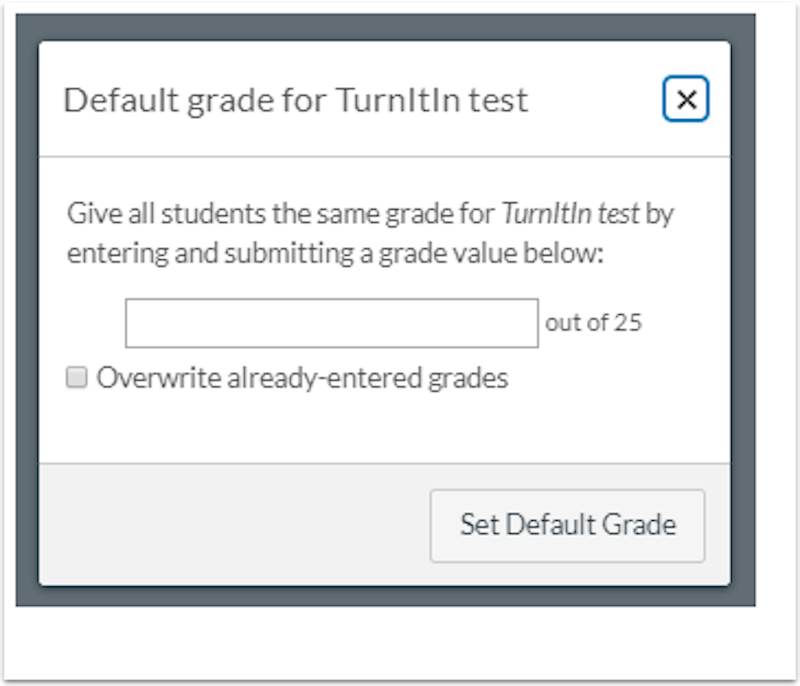Click inside the grade value field
This screenshot has height=686, width=800.
(330, 322)
